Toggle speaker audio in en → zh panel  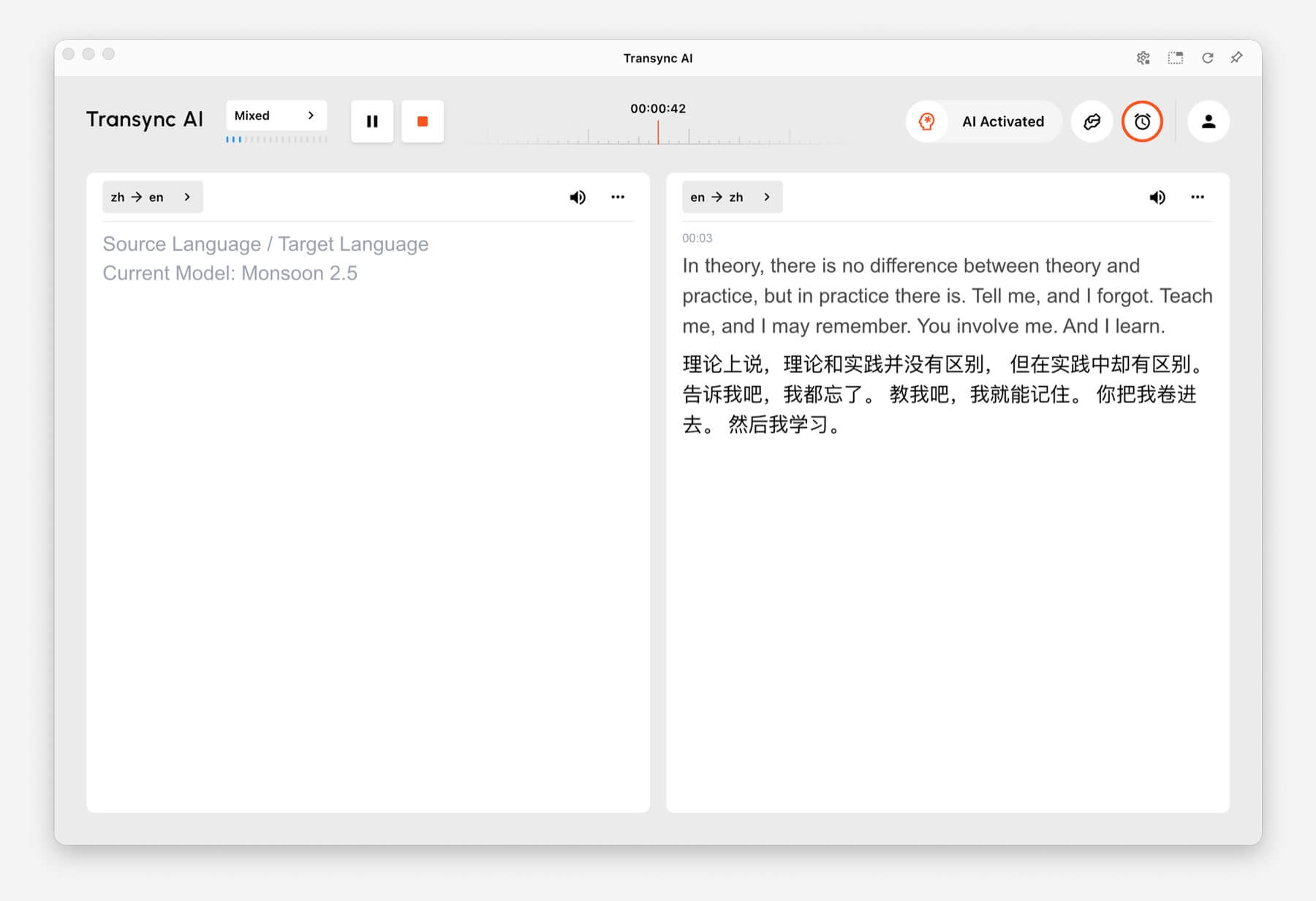click(1157, 197)
